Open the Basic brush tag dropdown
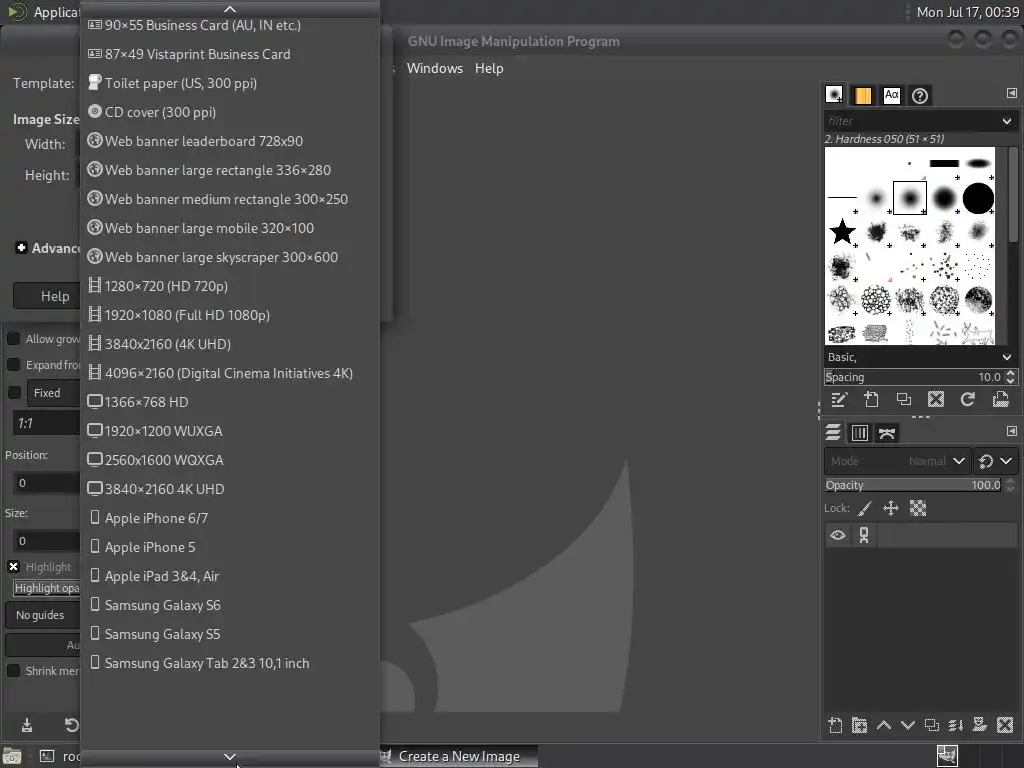The width and height of the screenshot is (1024, 768). click(1006, 357)
